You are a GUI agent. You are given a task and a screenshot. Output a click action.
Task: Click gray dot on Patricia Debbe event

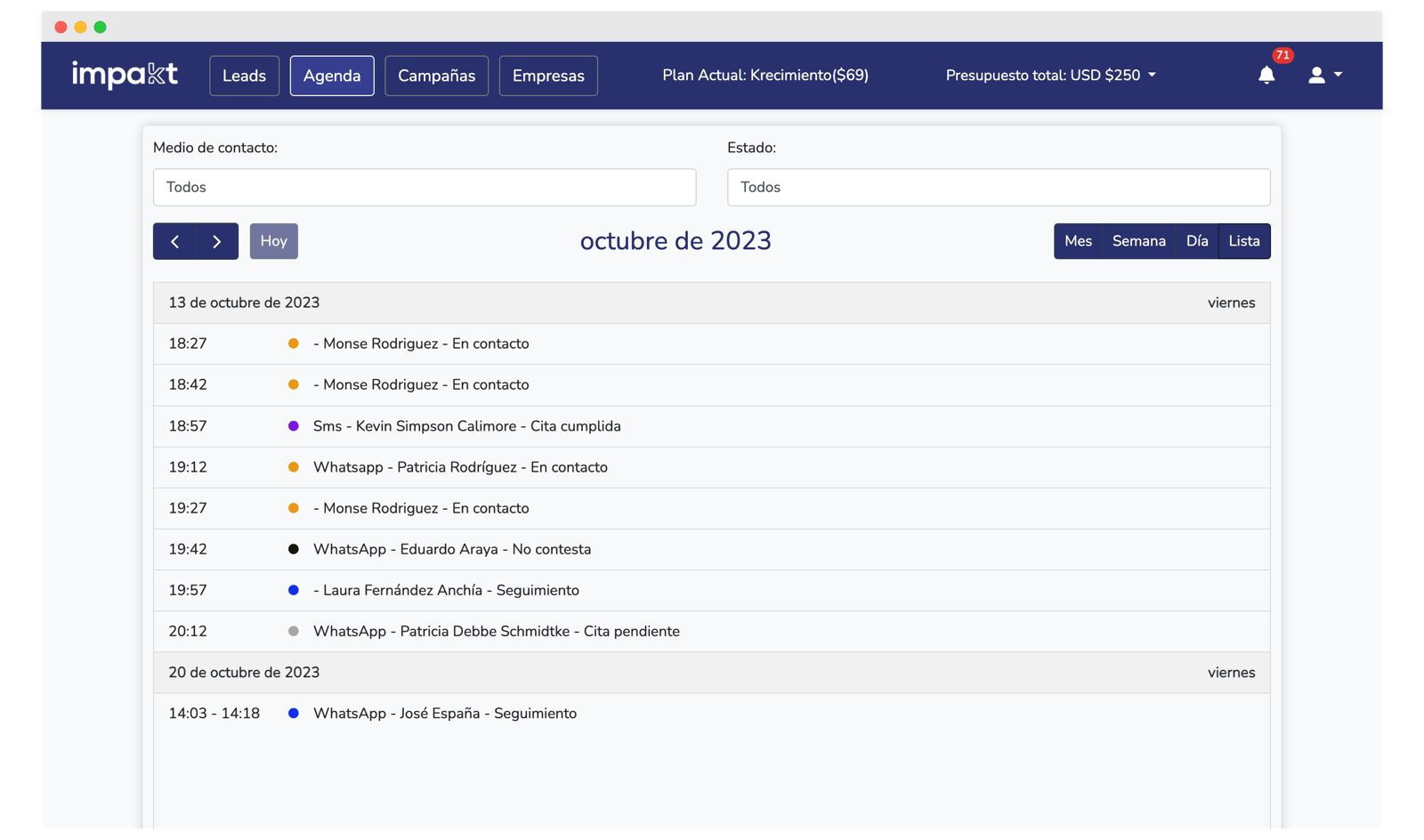[294, 631]
